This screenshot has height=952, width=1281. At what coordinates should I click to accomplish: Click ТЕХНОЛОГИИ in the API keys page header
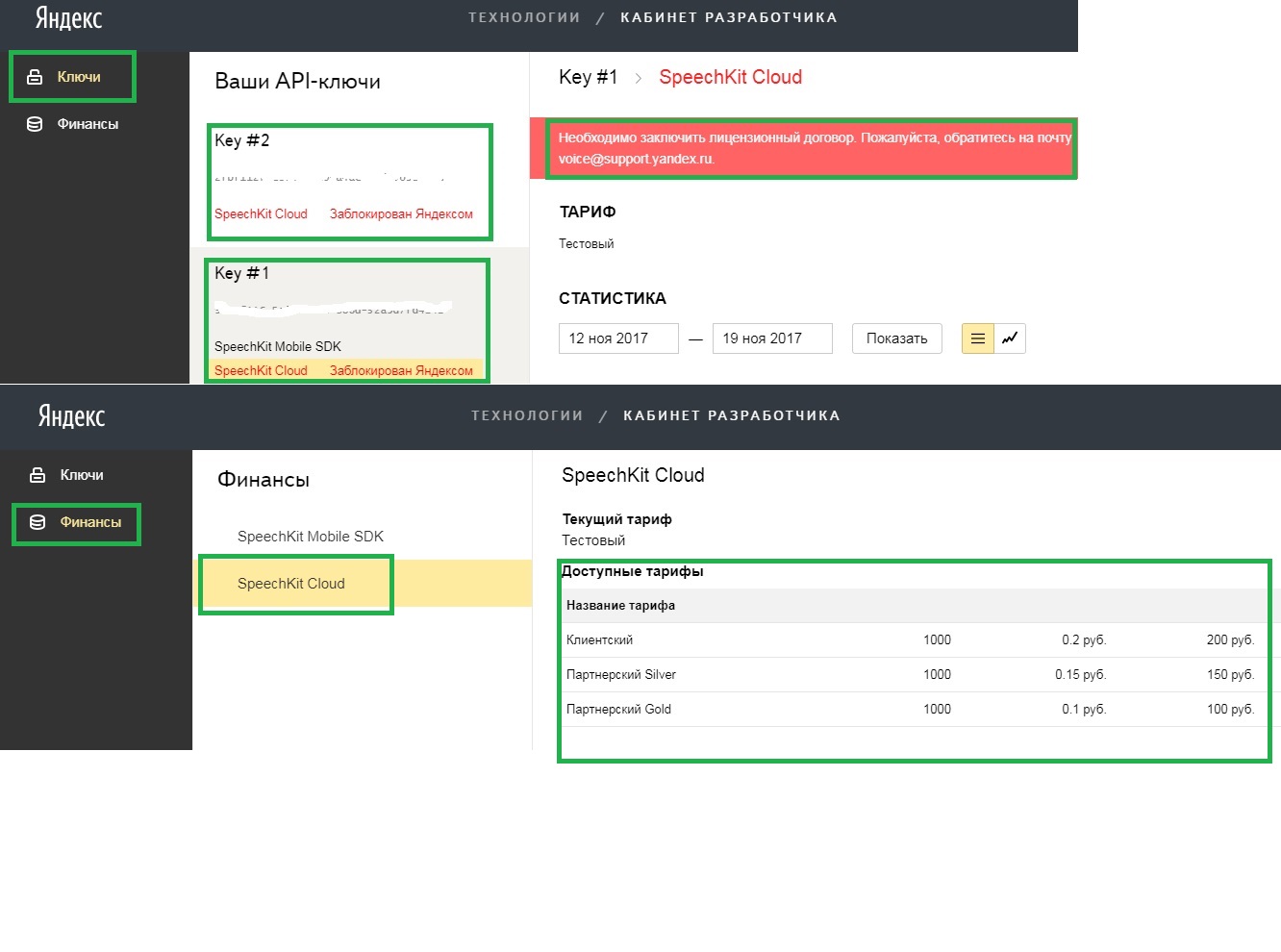pos(524,17)
